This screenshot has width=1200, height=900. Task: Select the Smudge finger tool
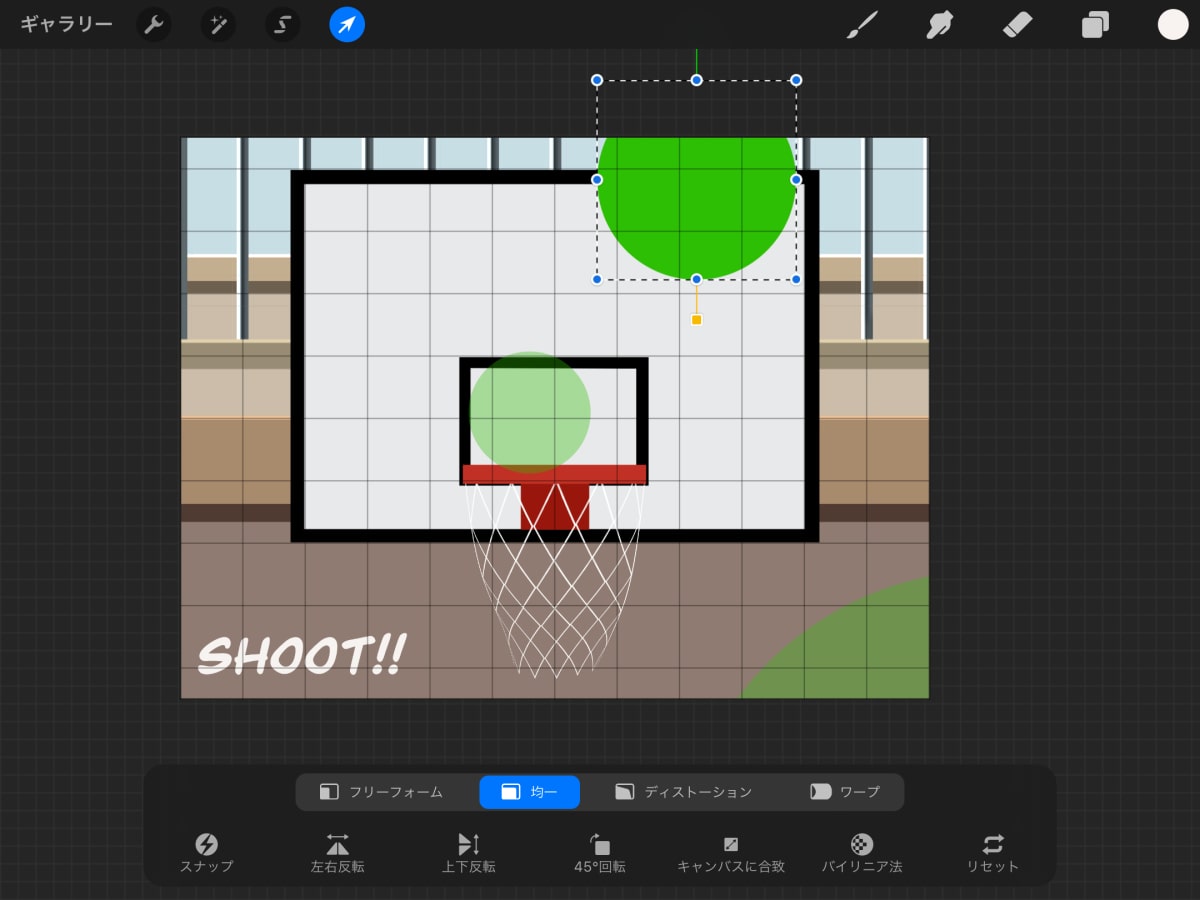click(x=939, y=25)
